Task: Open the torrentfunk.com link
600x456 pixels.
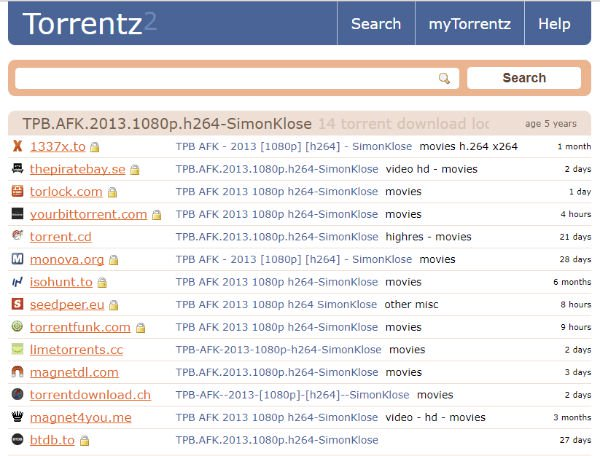Action: 80,327
